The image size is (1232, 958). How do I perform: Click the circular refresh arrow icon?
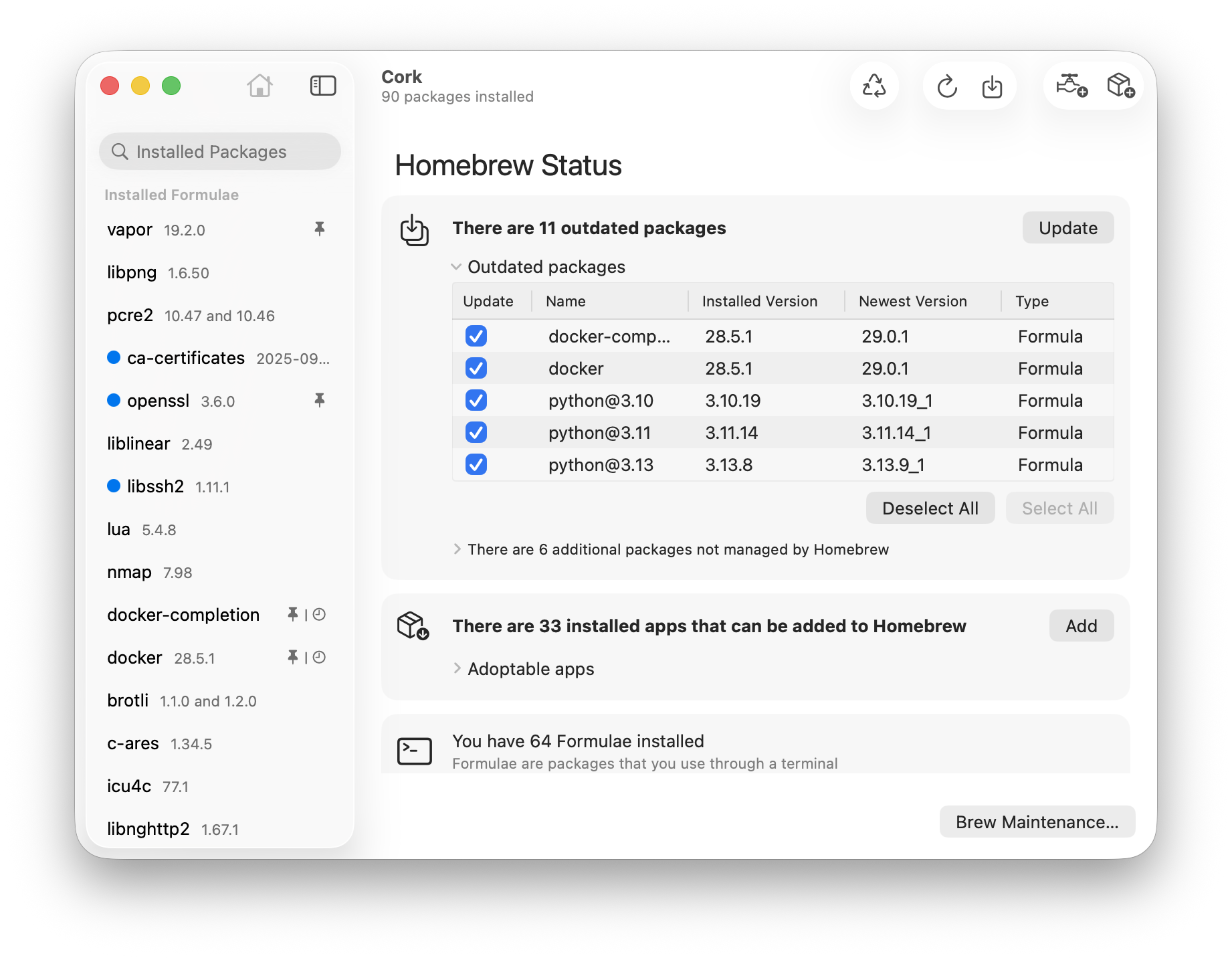pos(946,87)
